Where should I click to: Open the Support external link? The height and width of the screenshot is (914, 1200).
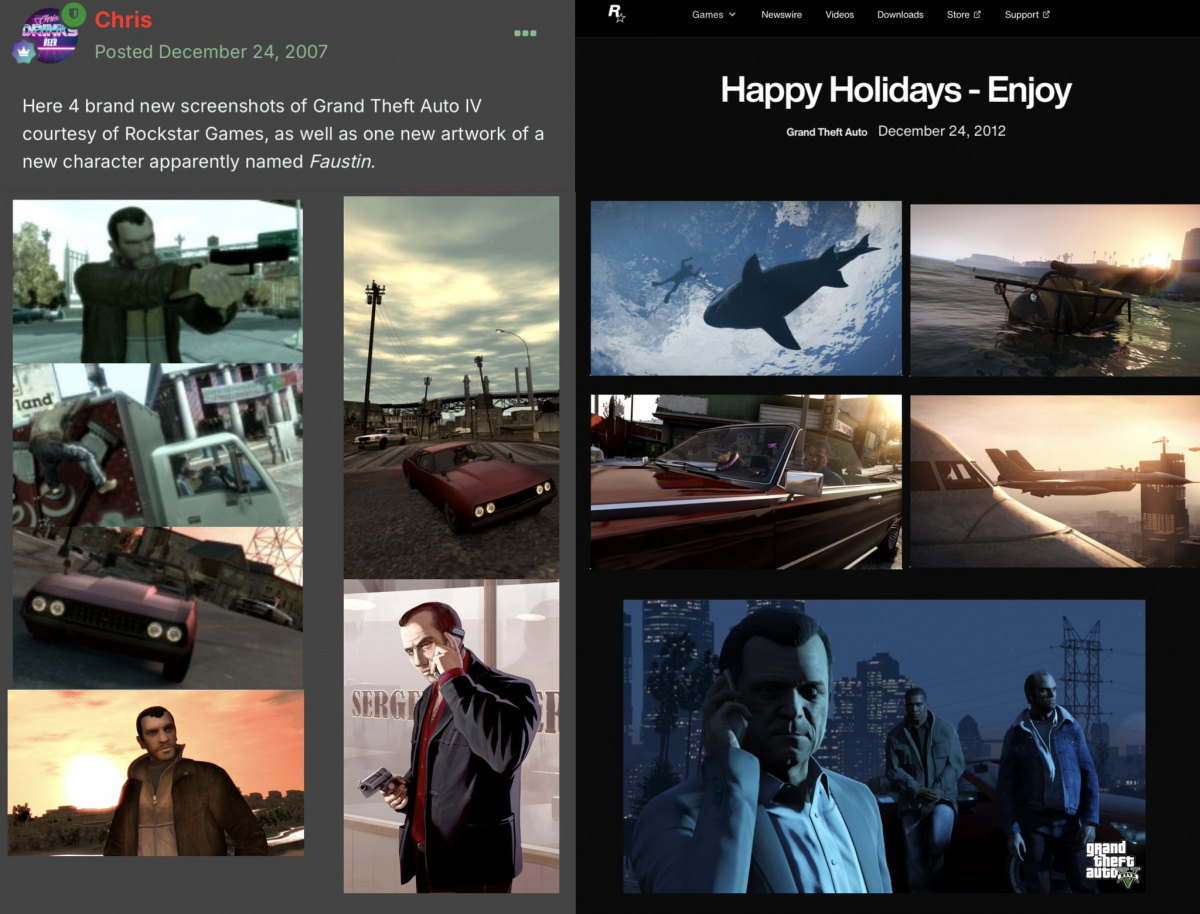(1027, 15)
